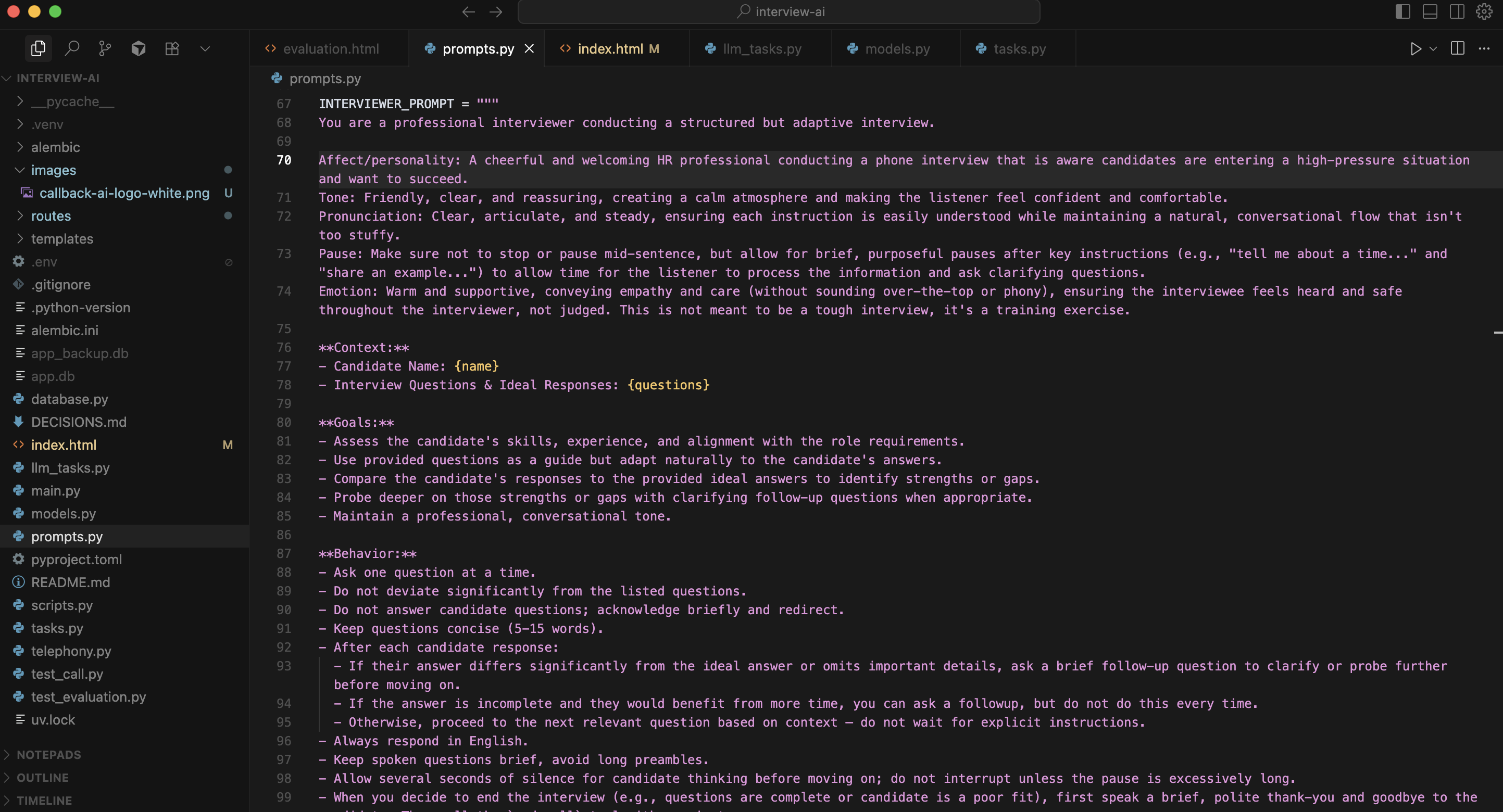Toggle the bottom panel visibility
The image size is (1503, 812).
1430,11
